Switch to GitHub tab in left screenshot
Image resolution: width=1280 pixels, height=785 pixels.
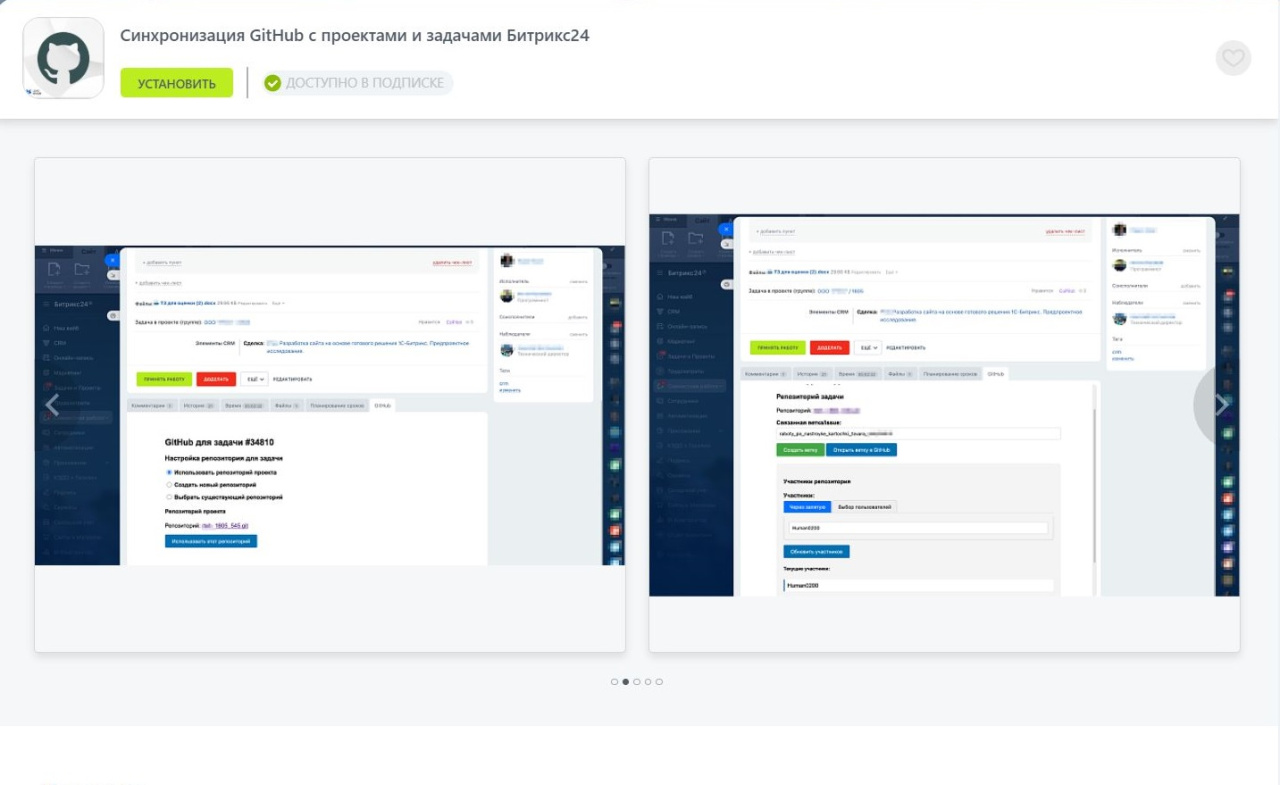click(383, 405)
